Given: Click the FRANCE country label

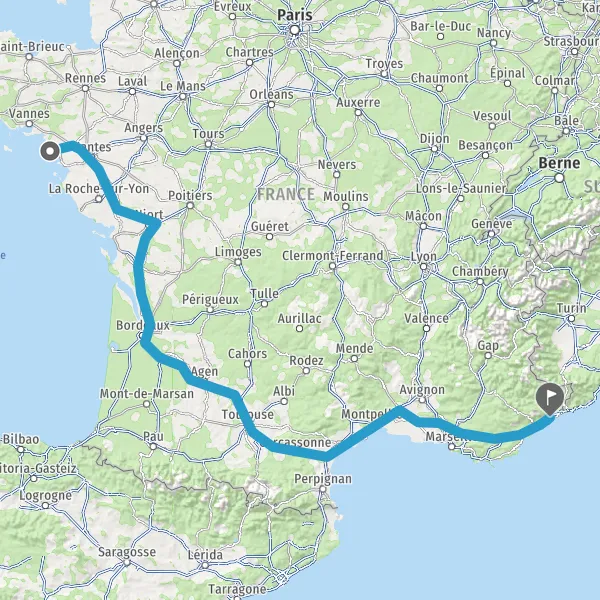Looking at the screenshot, I should point(286,194).
